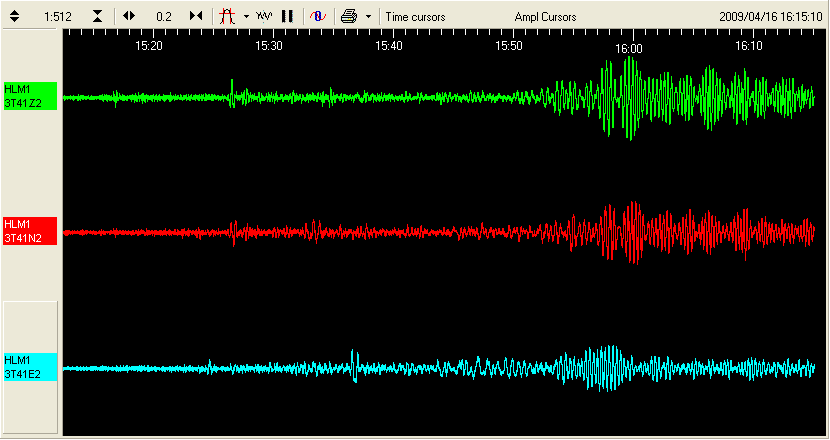Open the dropdown arrow beside the pick tool
Viewport: 830px width, 440px height.
[246, 17]
